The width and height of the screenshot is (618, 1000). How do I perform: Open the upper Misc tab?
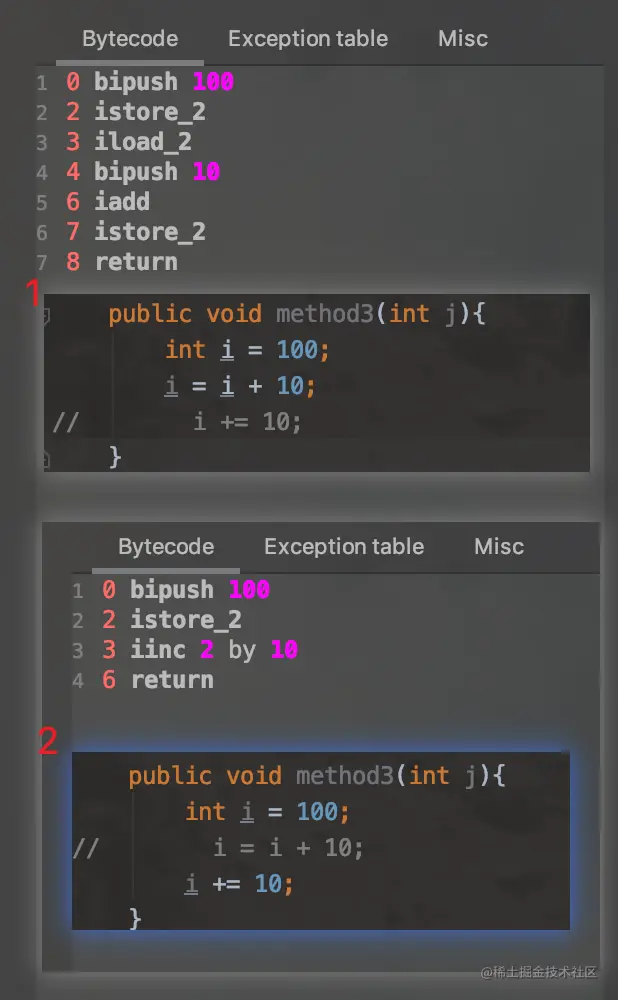pyautogui.click(x=462, y=39)
